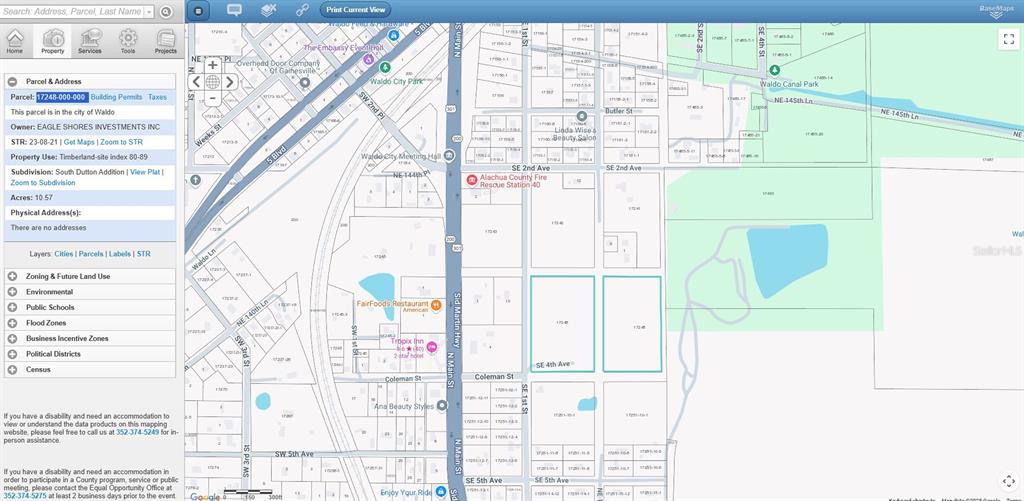Click the map zoom in plus button
Screen dimensions: 1024x501
(x=213, y=65)
